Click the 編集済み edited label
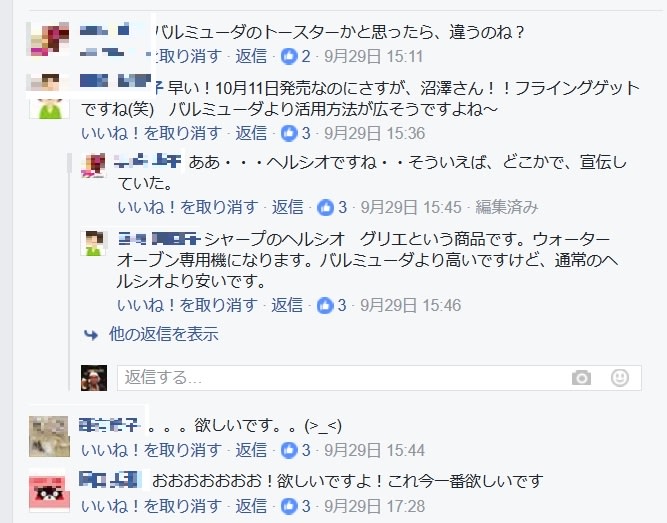667x523 pixels. tap(507, 207)
